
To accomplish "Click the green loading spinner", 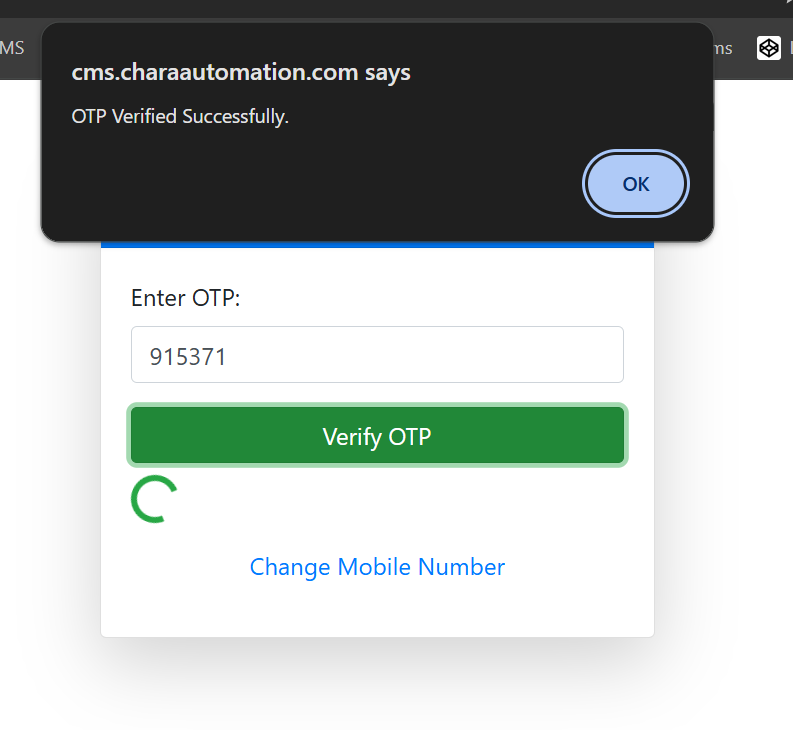I will 153,499.
